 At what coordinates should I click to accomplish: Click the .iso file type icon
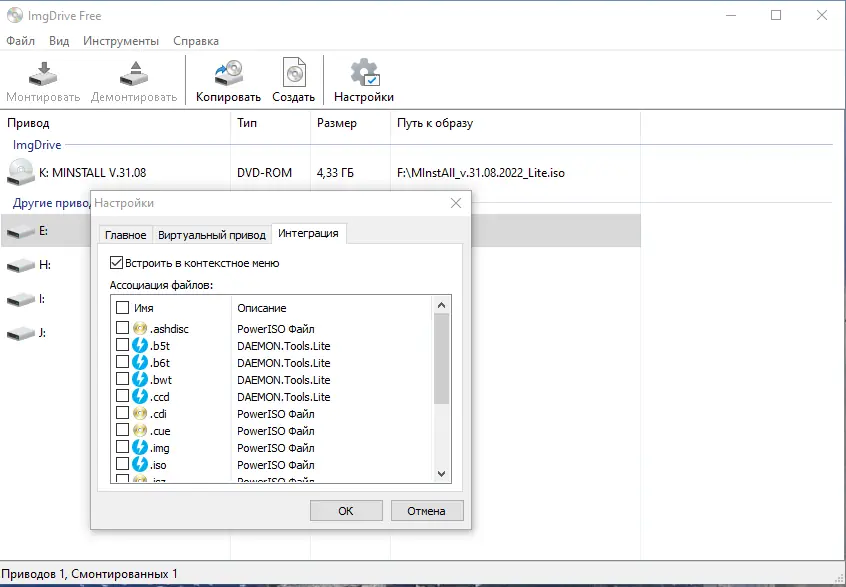click(x=140, y=464)
